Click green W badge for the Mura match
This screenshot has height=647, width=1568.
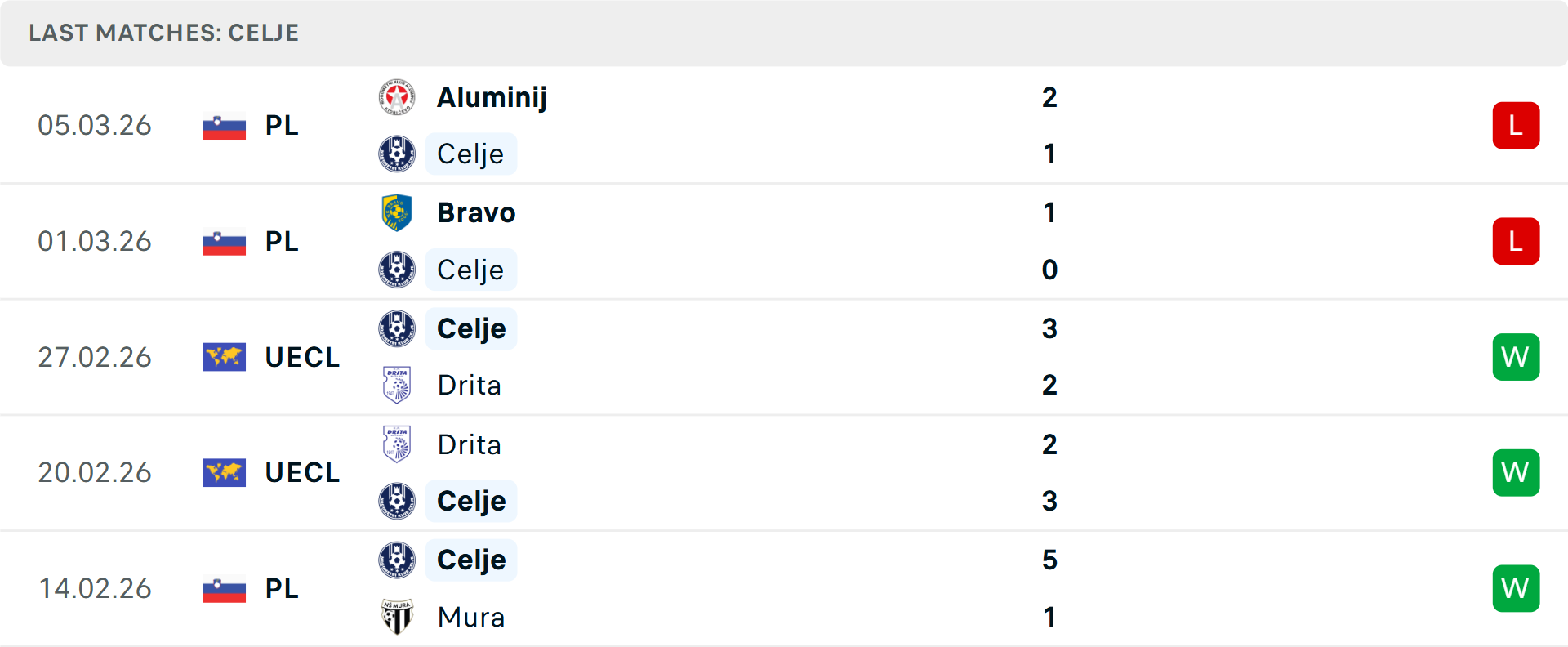[1516, 588]
